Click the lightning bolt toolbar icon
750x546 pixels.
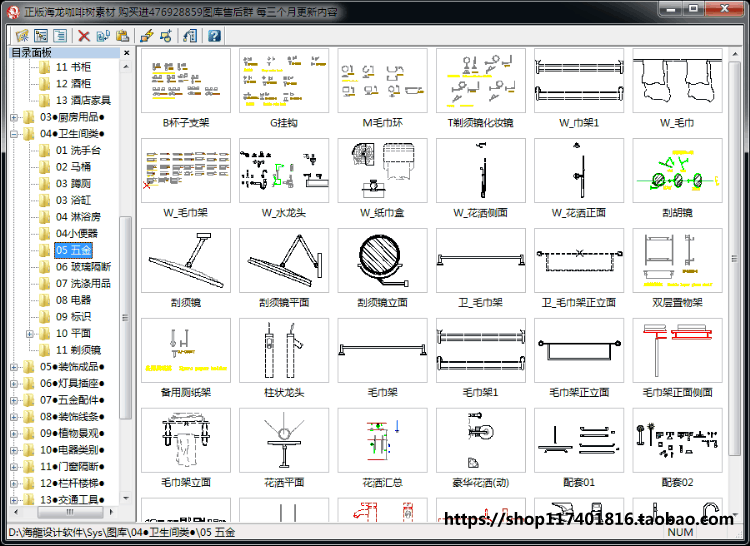pos(147,35)
